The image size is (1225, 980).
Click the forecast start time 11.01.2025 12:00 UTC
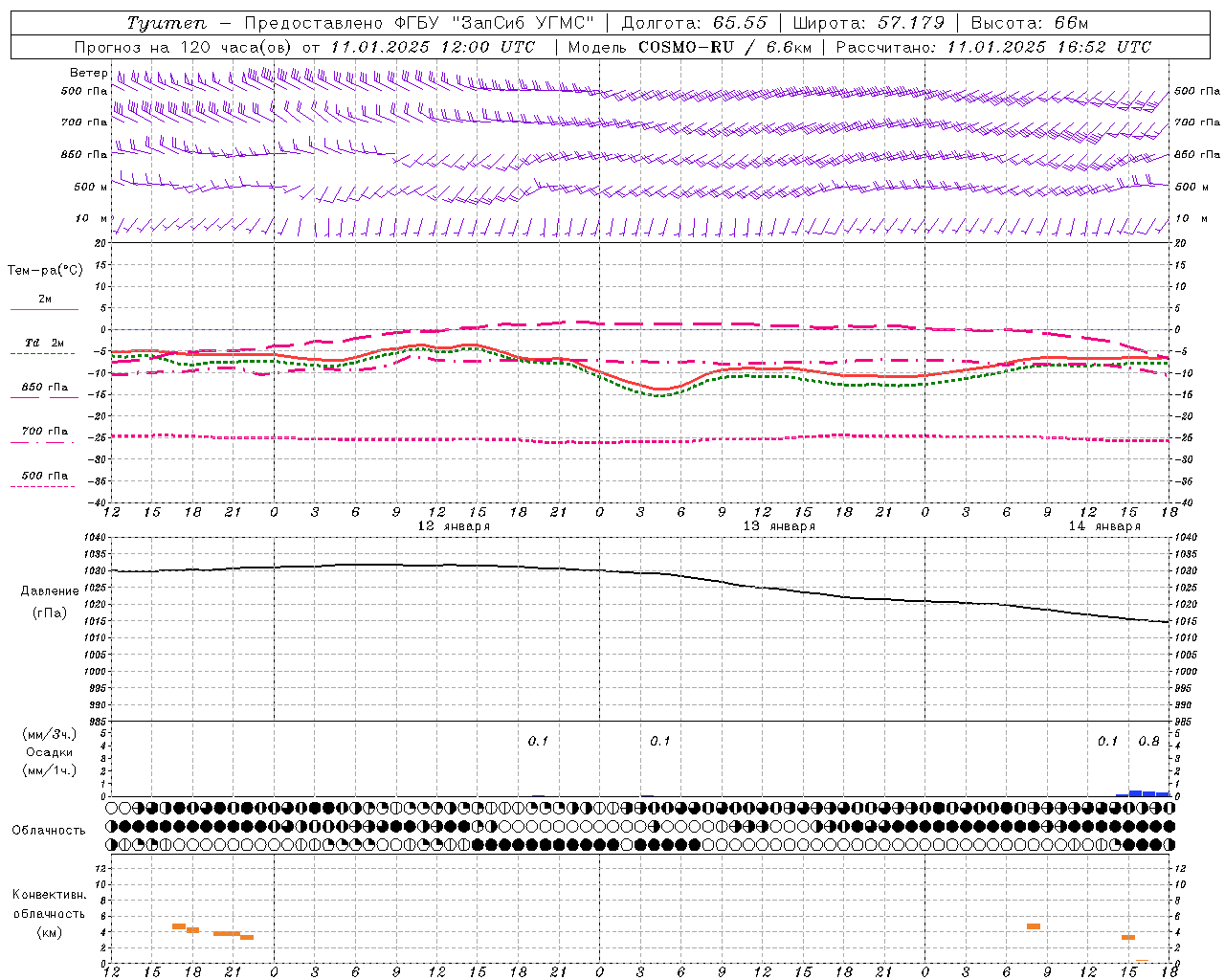point(433,47)
